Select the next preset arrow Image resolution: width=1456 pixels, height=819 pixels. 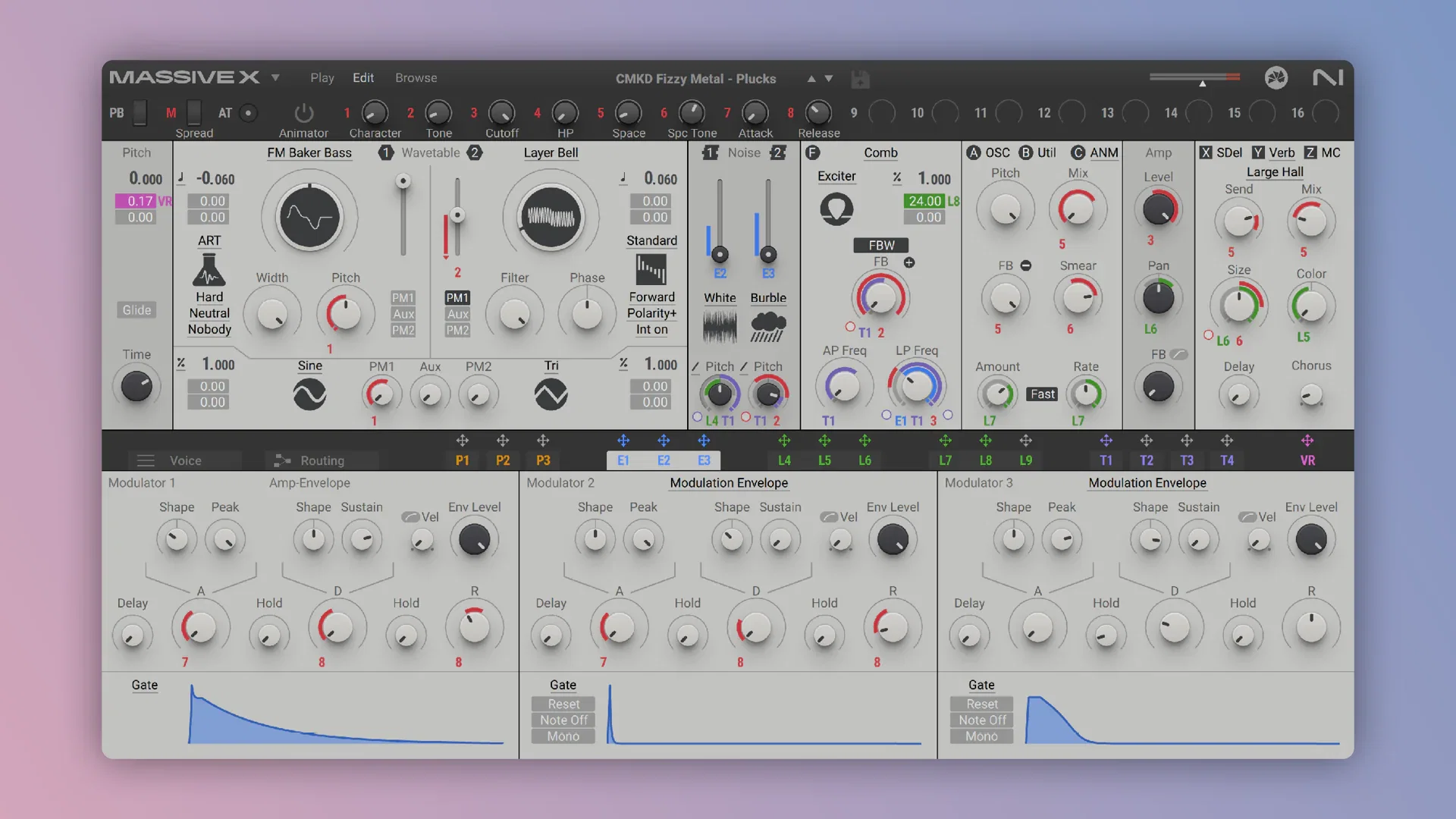[829, 79]
